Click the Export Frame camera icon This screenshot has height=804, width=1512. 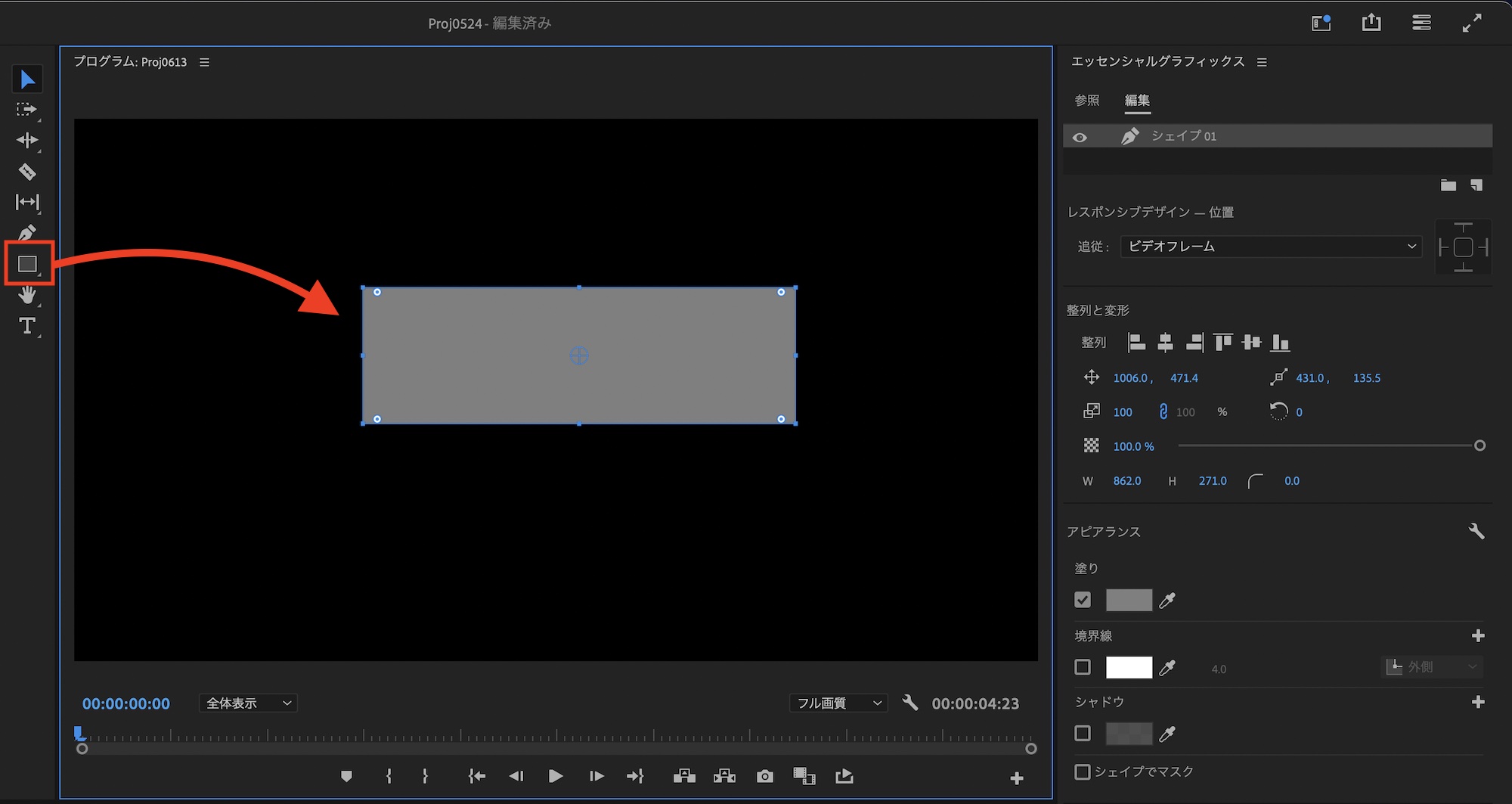tap(764, 777)
